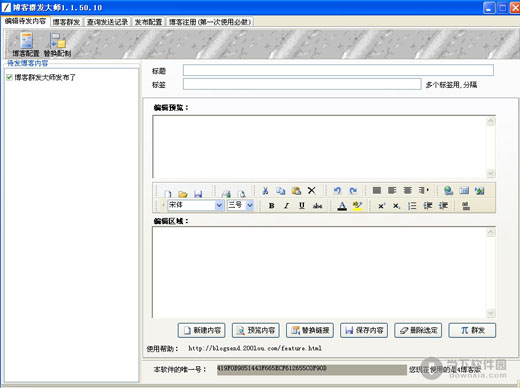Click the paste clipboard icon
The width and height of the screenshot is (520, 388).
click(296, 191)
